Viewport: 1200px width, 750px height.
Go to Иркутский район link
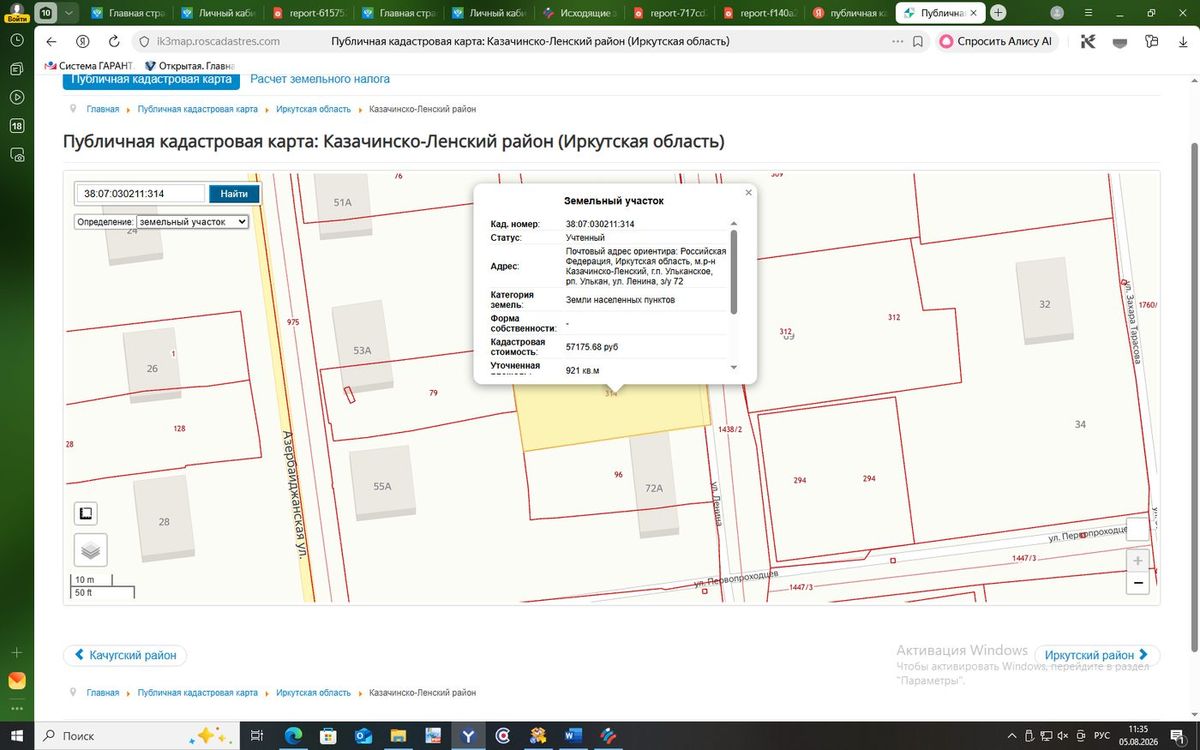[x=1097, y=656]
